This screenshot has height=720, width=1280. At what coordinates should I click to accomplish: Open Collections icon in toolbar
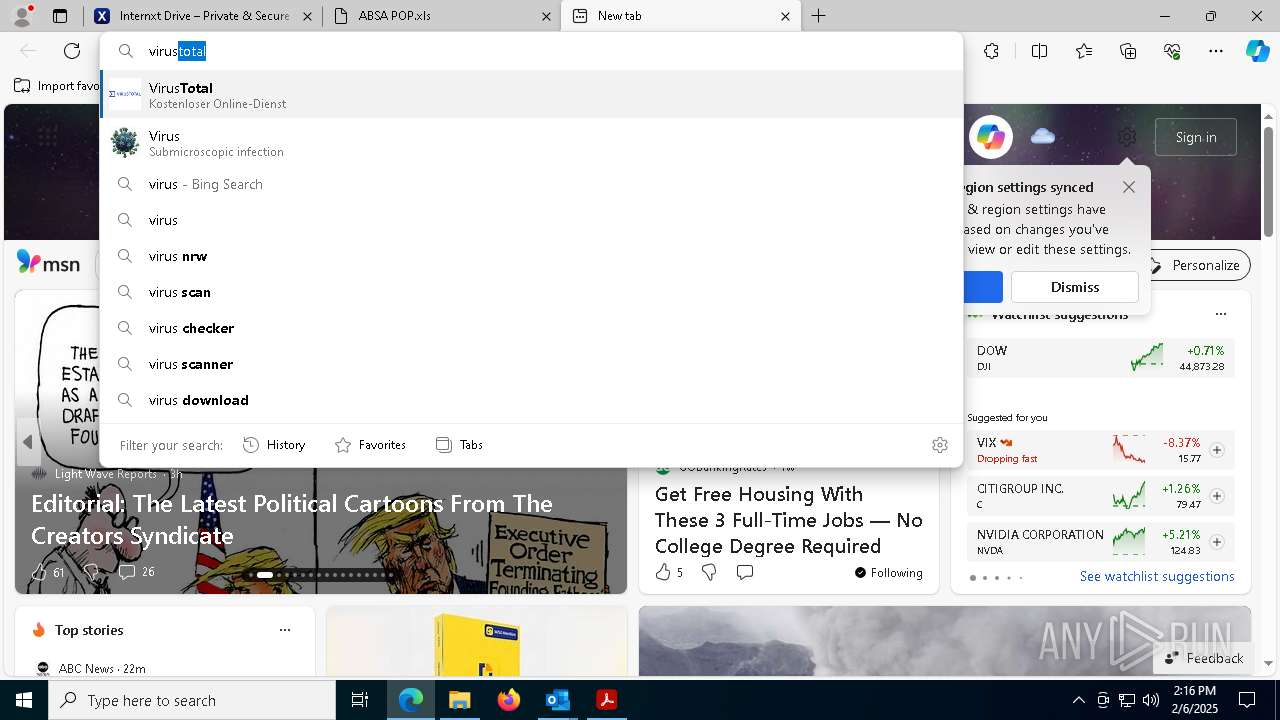[x=1128, y=51]
